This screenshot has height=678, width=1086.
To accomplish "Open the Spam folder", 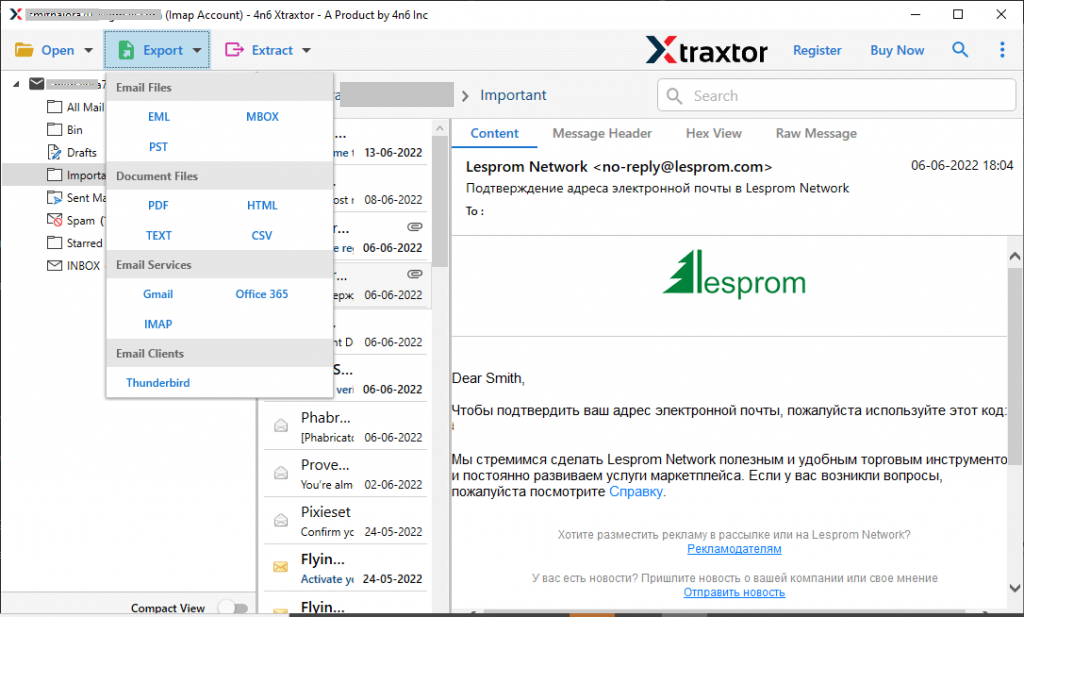I will click(x=76, y=220).
